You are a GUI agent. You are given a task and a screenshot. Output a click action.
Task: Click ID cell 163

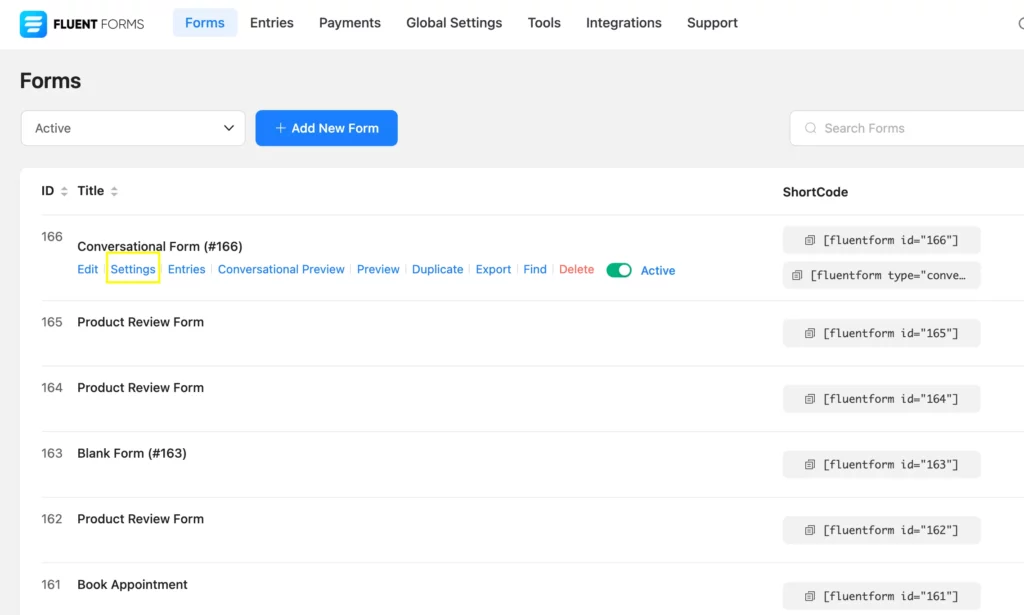(x=52, y=453)
